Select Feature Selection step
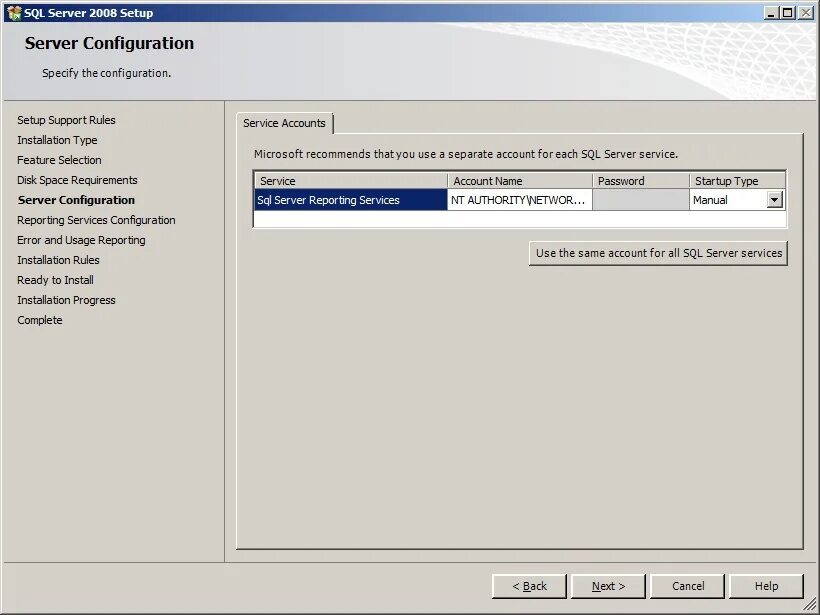Image resolution: width=820 pixels, height=615 pixels. 59,160
